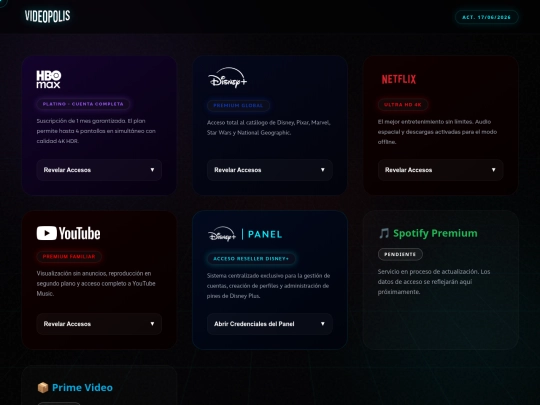This screenshot has width=540, height=405.
Task: Click the HBO Max description starting 'Suscripción de 1 mes'
Action: coord(96,131)
